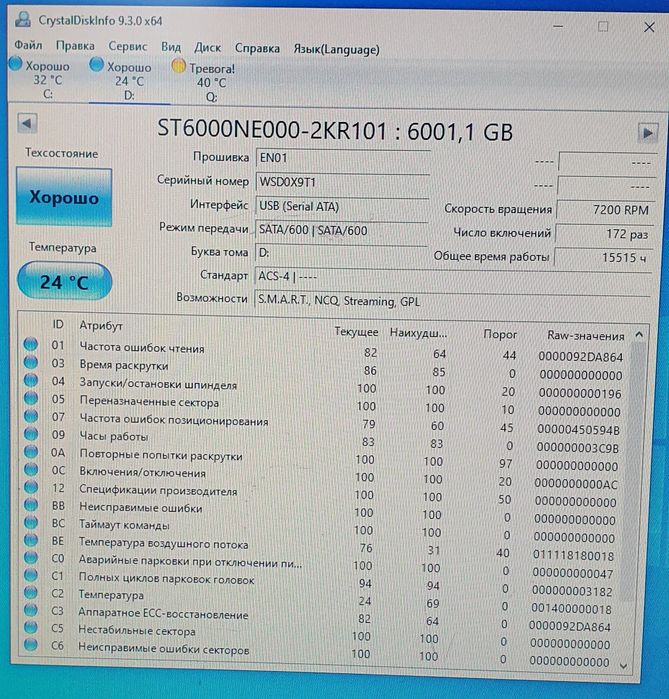
Task: Click status circle of attribute C2
Action: coord(31,592)
